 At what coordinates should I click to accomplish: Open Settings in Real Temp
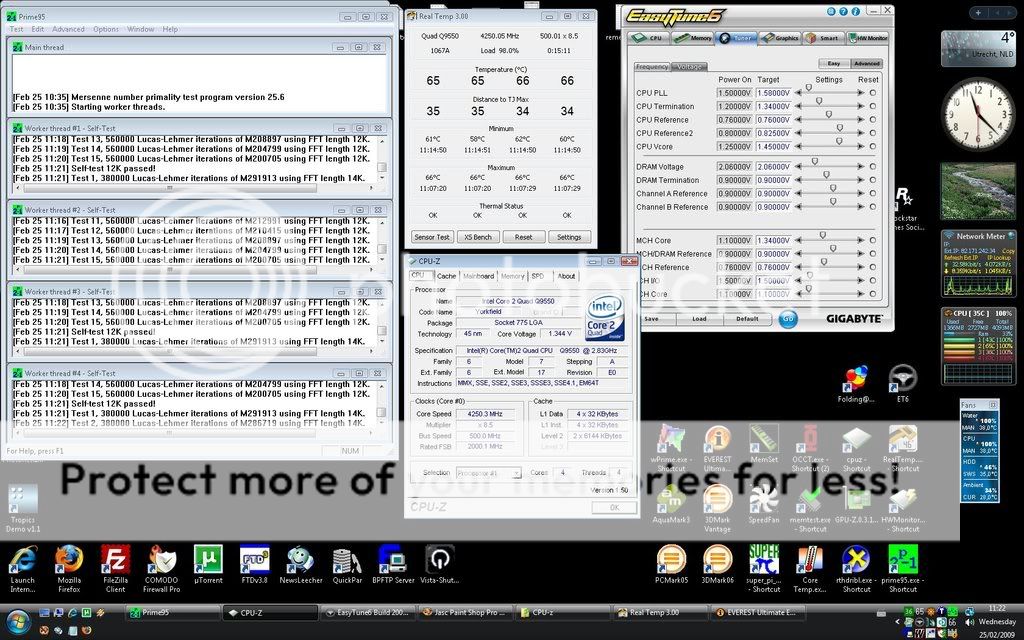coord(569,237)
